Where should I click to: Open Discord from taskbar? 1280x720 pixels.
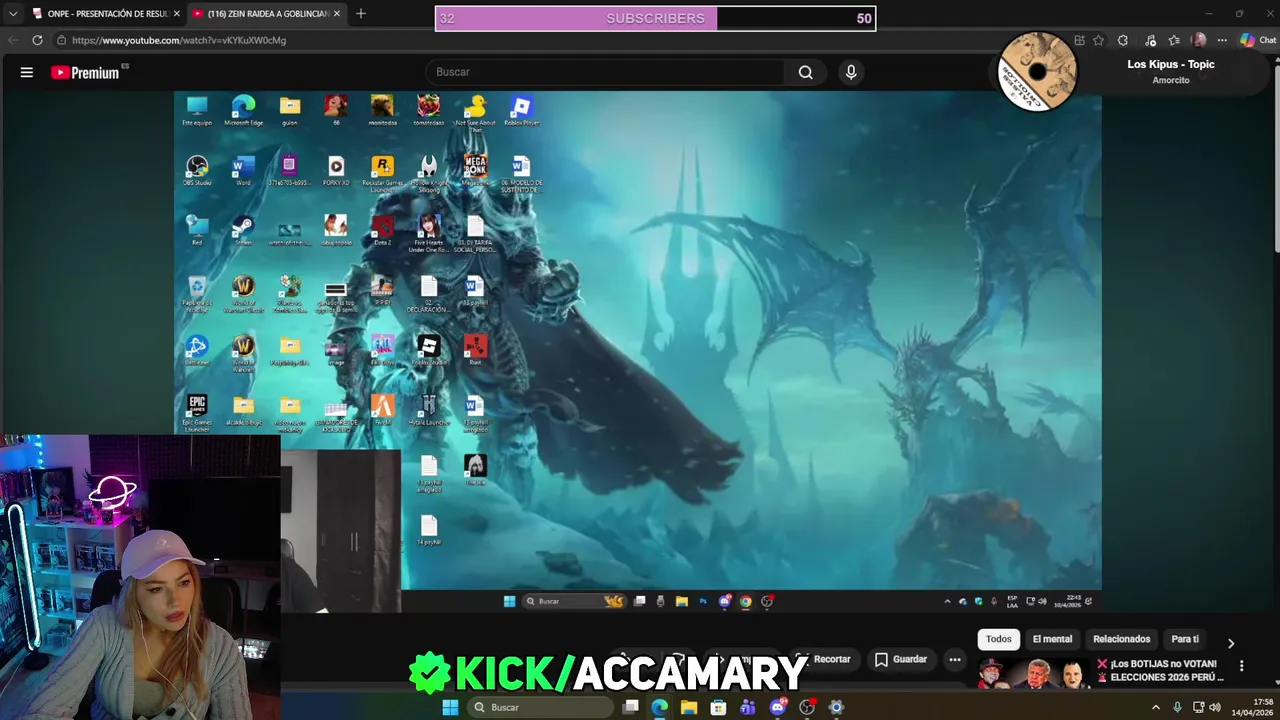(x=778, y=707)
